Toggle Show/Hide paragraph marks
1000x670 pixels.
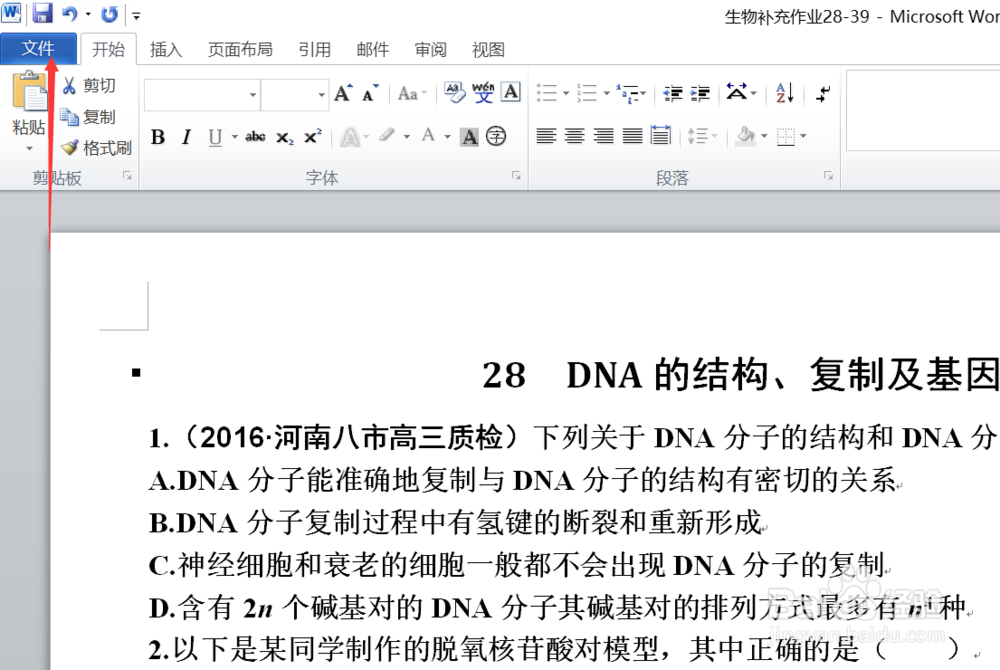point(823,92)
